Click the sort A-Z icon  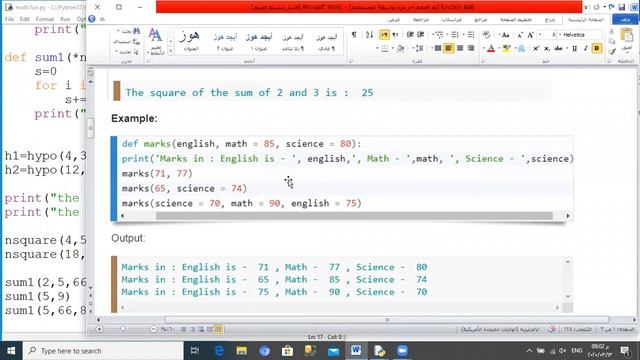coord(369,35)
